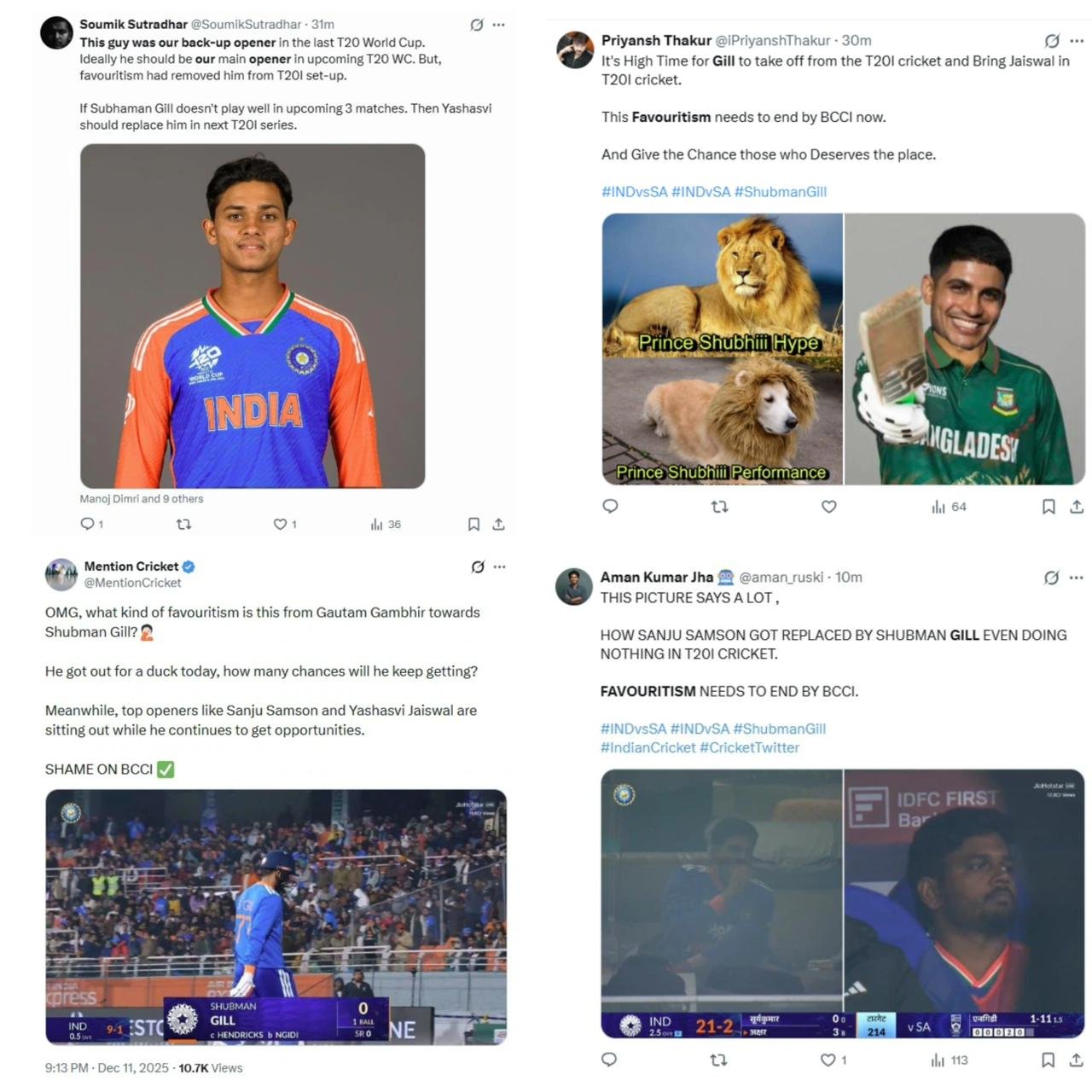Viewport: 1092px width, 1092px height.
Task: Open the #ShubmanGill hashtag in Priyansh's tweet
Action: 780,192
